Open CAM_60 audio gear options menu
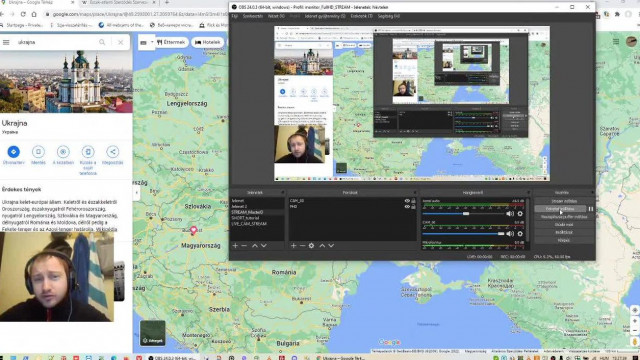The image size is (640, 360). point(520,233)
